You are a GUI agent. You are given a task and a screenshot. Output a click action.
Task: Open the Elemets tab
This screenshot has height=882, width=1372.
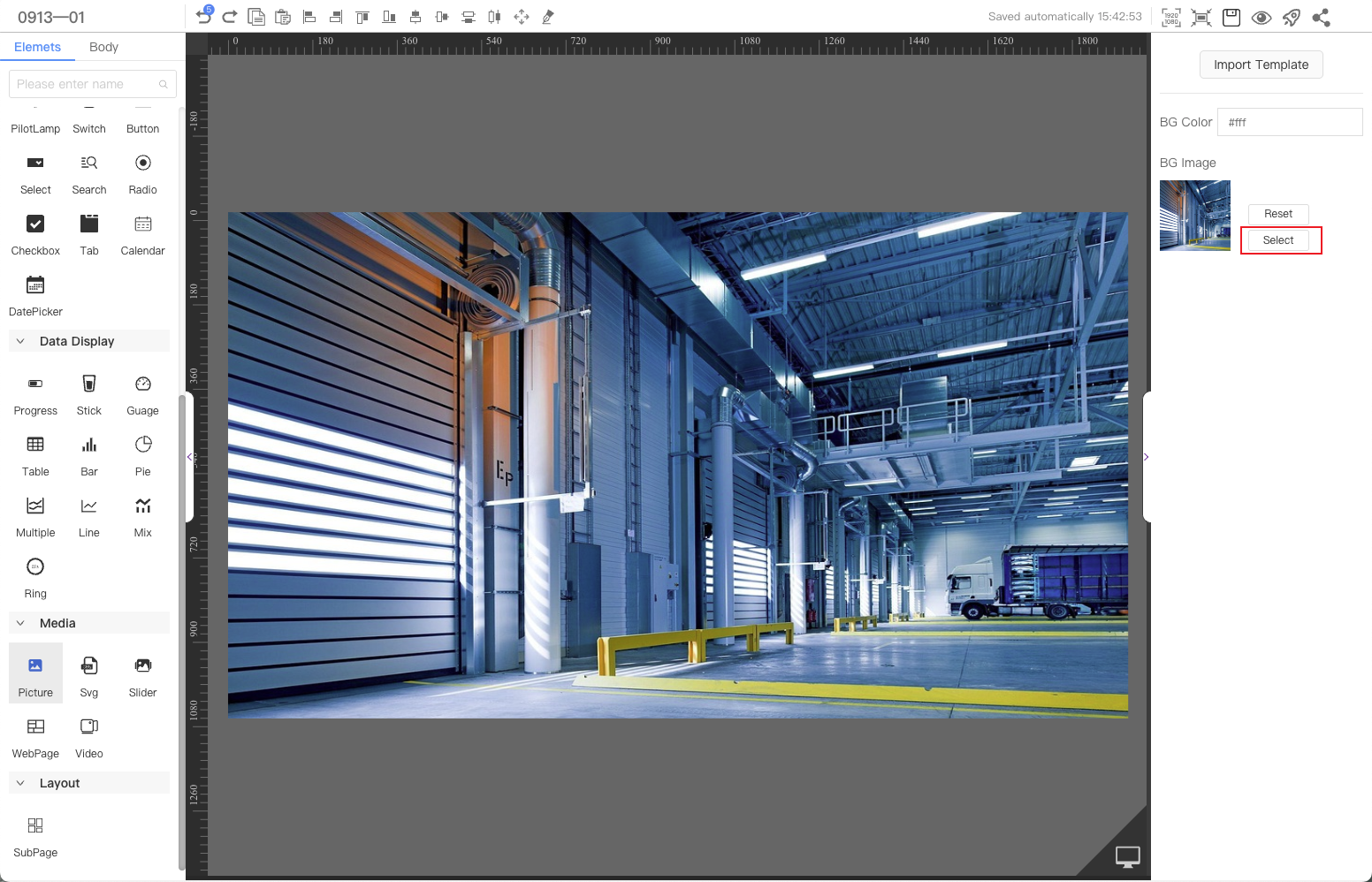pyautogui.click(x=37, y=47)
